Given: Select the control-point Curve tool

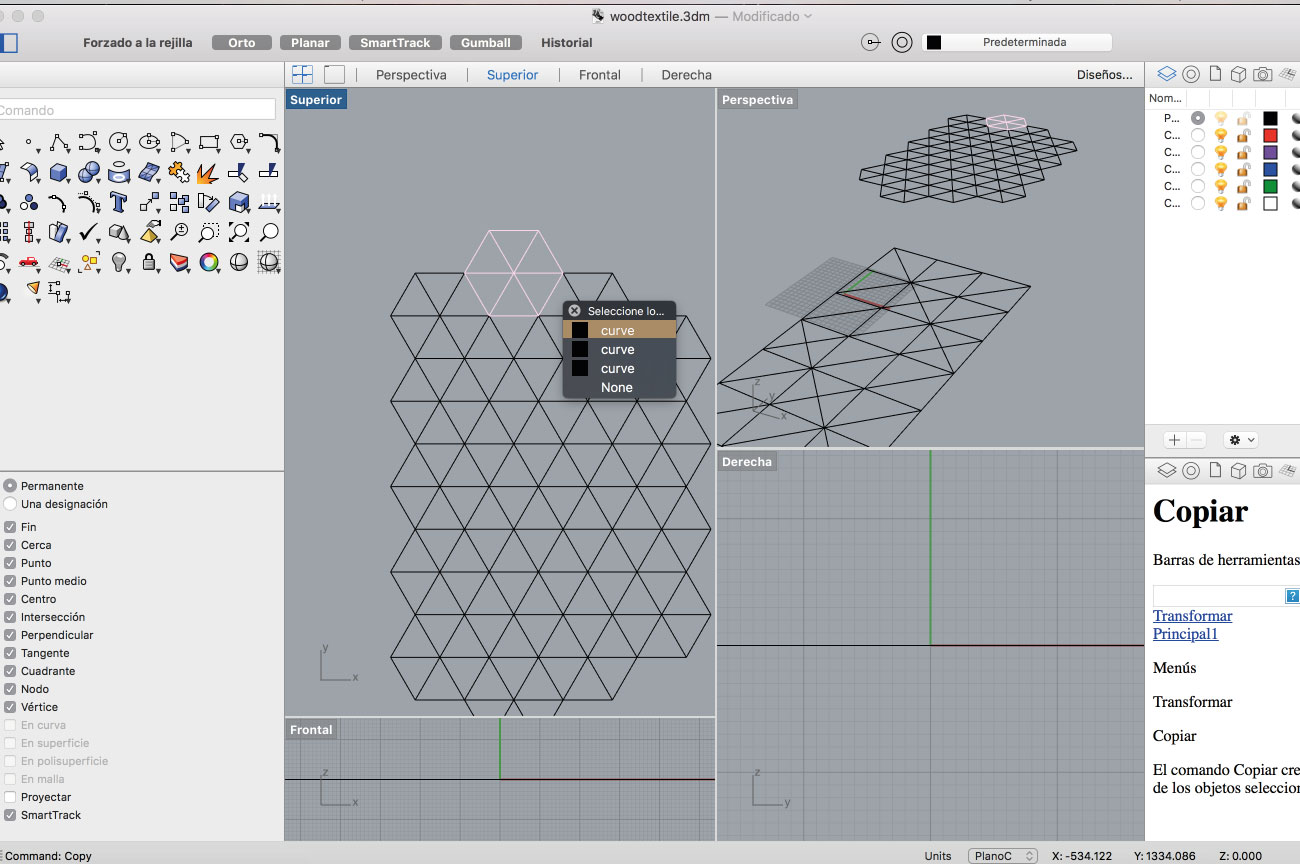Looking at the screenshot, I should (x=88, y=142).
